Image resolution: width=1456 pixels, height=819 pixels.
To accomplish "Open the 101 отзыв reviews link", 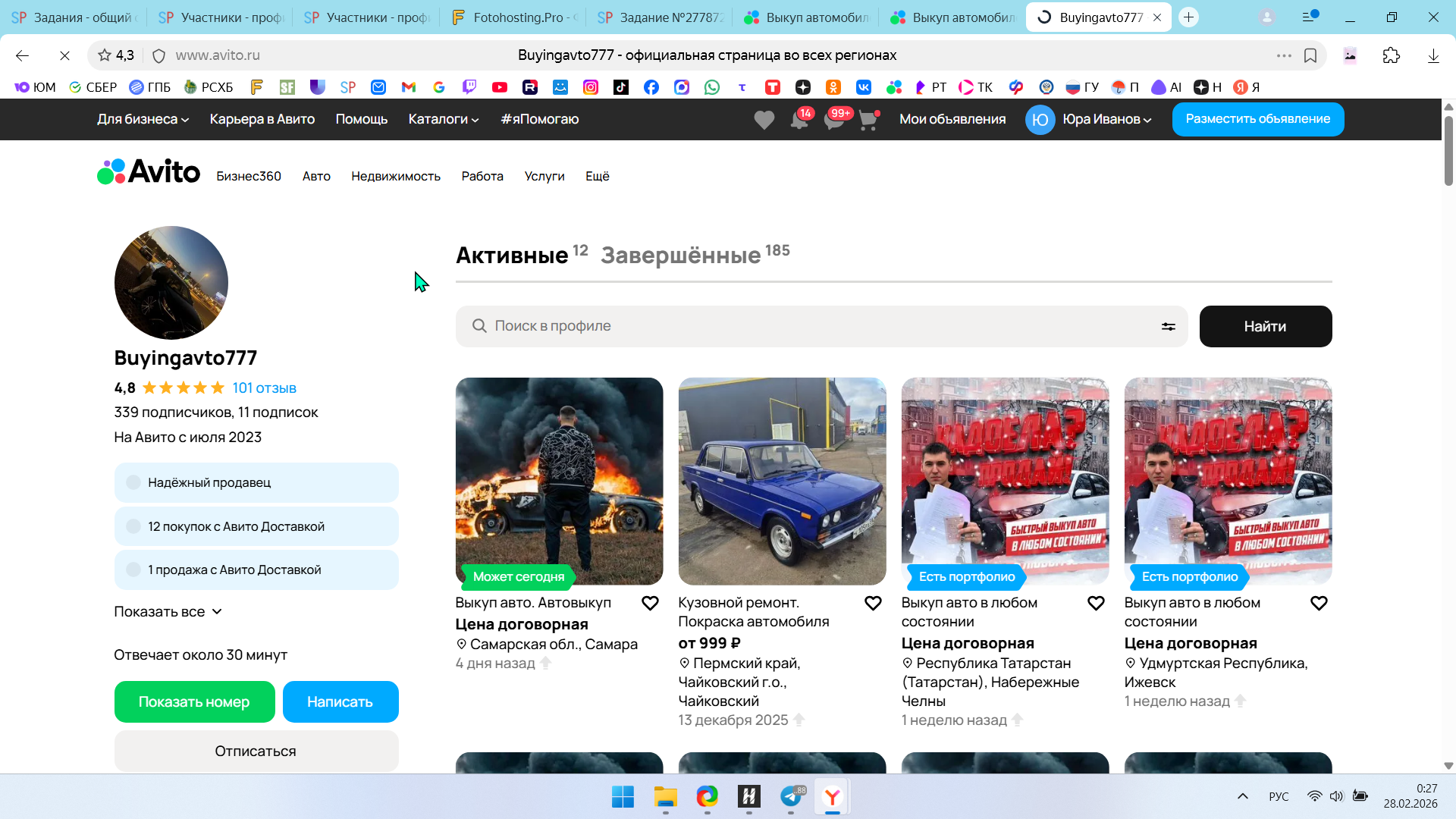I will click(264, 388).
